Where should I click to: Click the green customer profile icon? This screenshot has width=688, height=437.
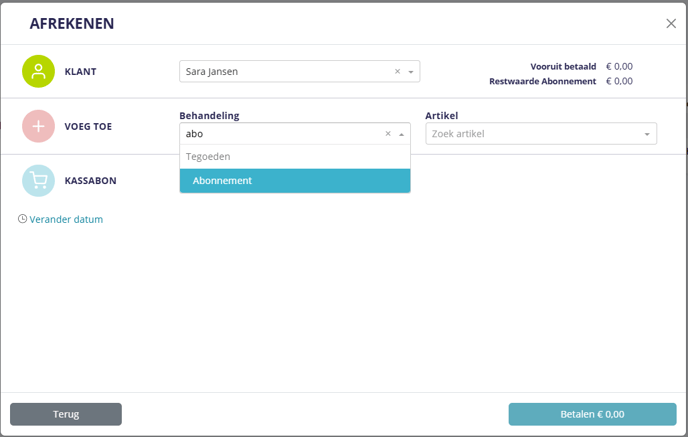pos(38,72)
